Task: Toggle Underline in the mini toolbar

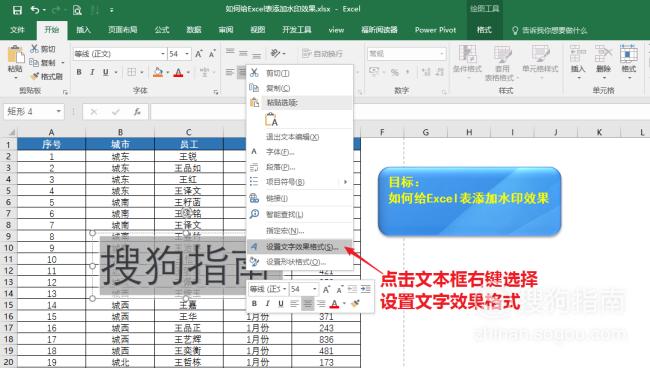Action: (x=281, y=304)
